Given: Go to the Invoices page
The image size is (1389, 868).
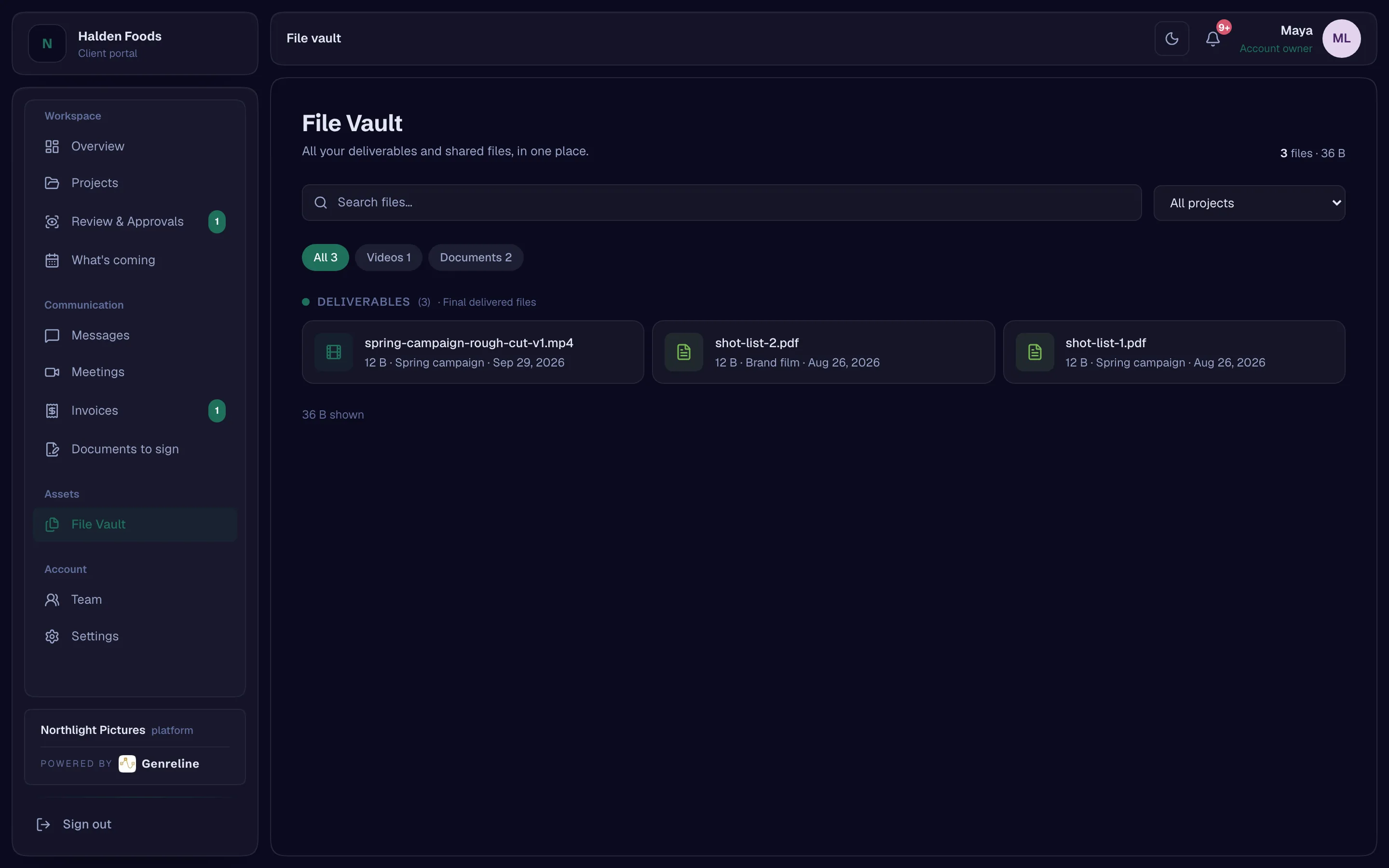Looking at the screenshot, I should pyautogui.click(x=135, y=410).
